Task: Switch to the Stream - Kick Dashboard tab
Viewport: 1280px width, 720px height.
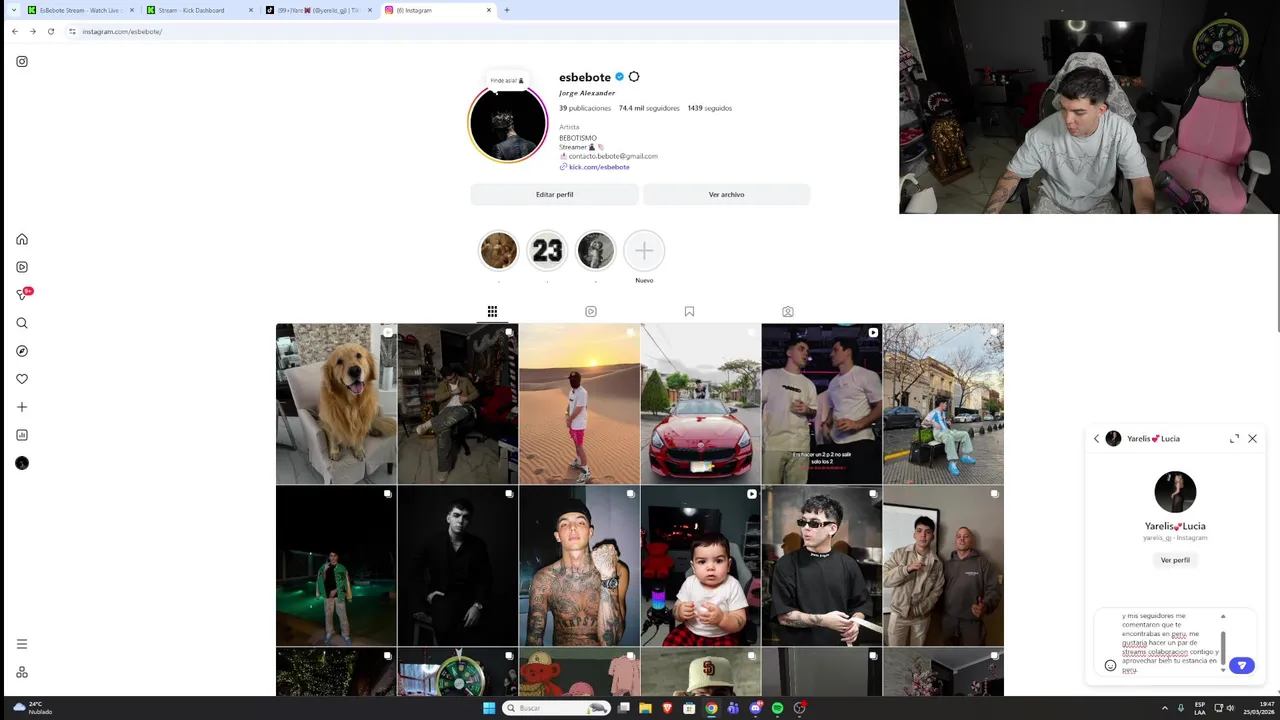Action: [198, 10]
